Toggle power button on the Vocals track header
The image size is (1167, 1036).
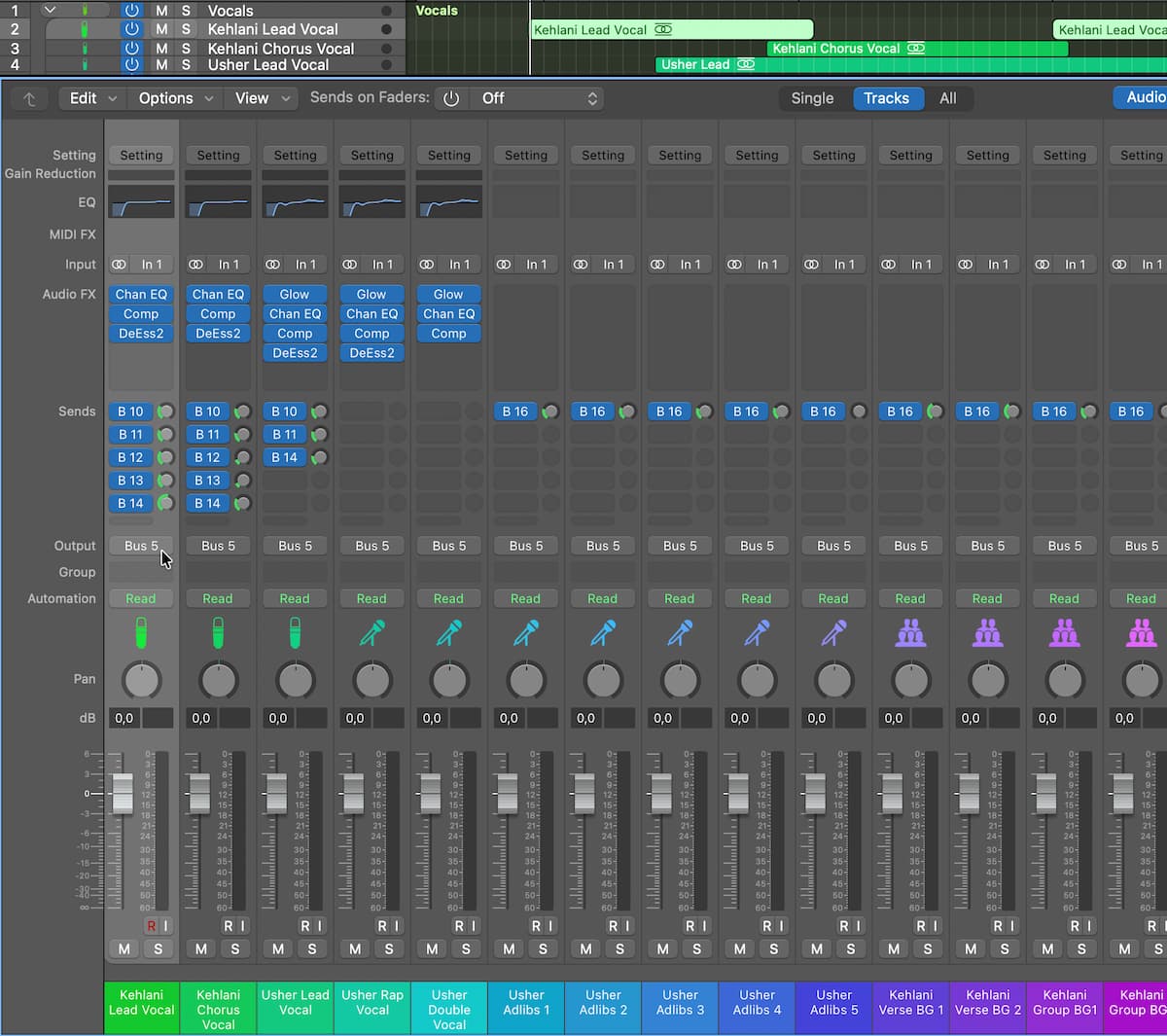132,11
